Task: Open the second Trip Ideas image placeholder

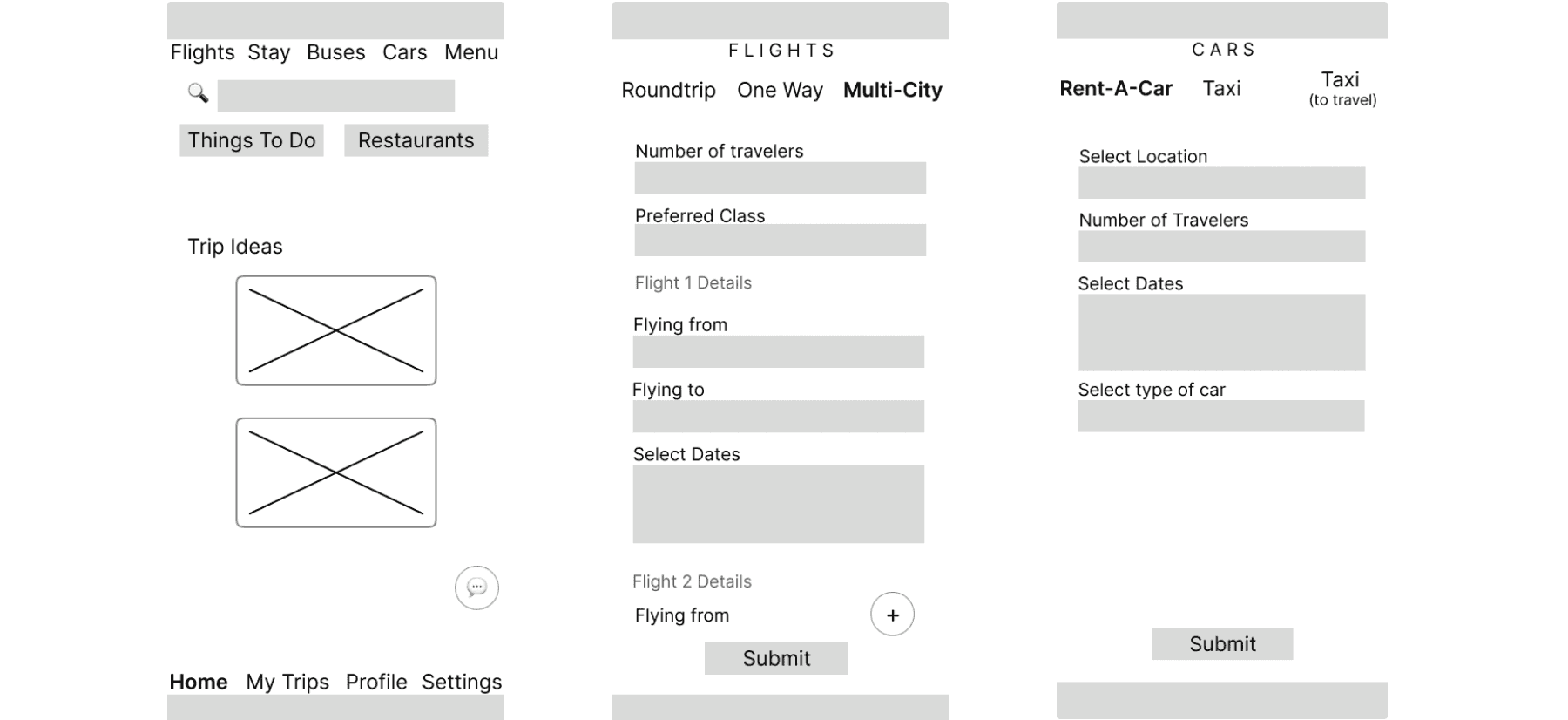Action: [x=336, y=472]
